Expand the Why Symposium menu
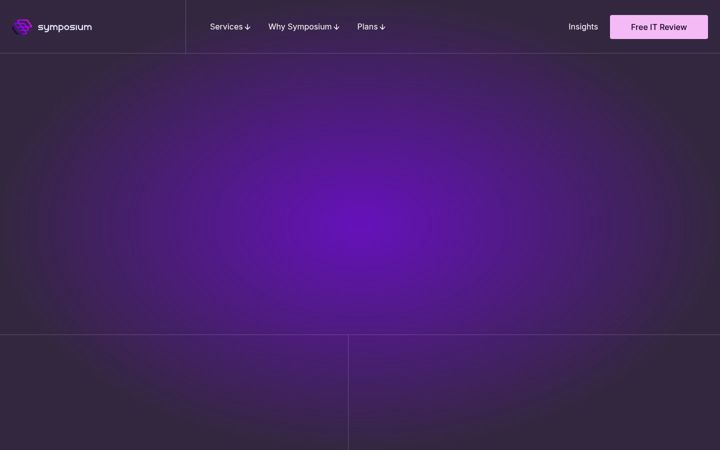 coord(304,27)
